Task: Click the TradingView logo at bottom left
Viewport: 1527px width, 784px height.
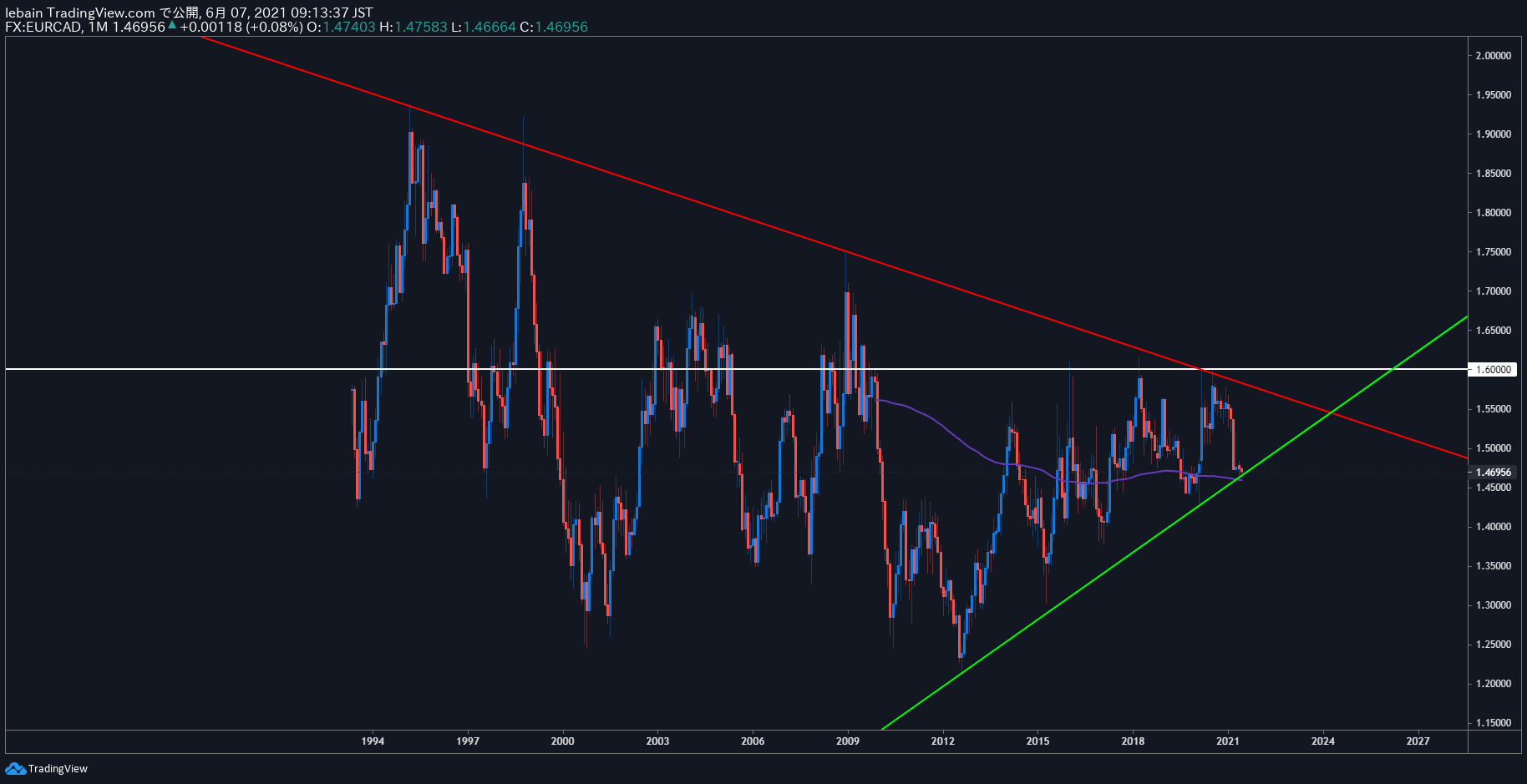Action: pos(46,768)
